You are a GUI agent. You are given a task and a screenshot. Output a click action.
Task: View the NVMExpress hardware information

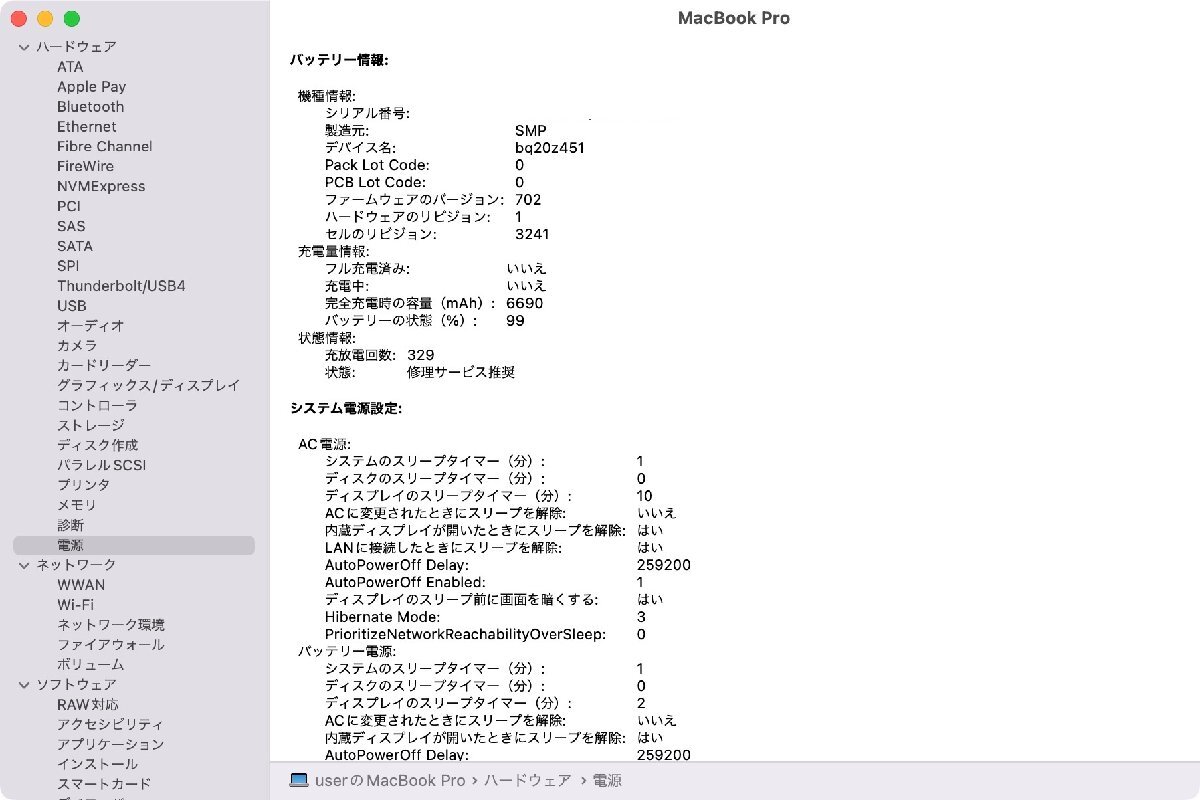tap(102, 186)
